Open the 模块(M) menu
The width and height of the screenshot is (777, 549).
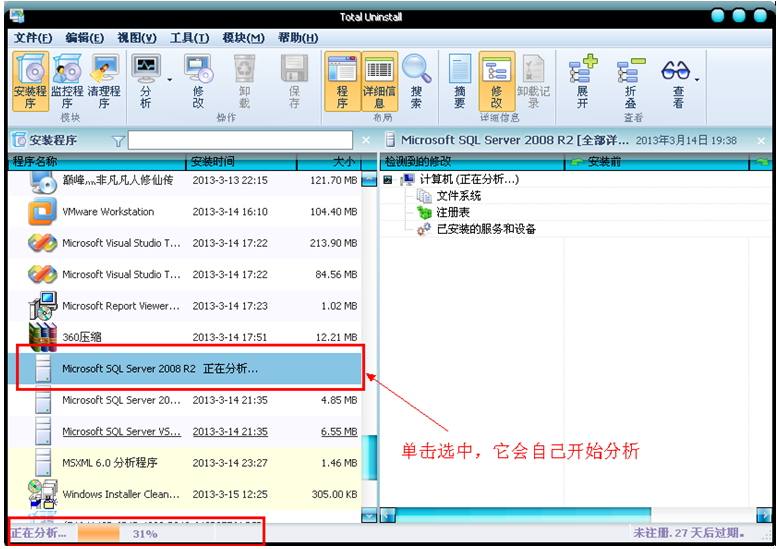point(243,38)
